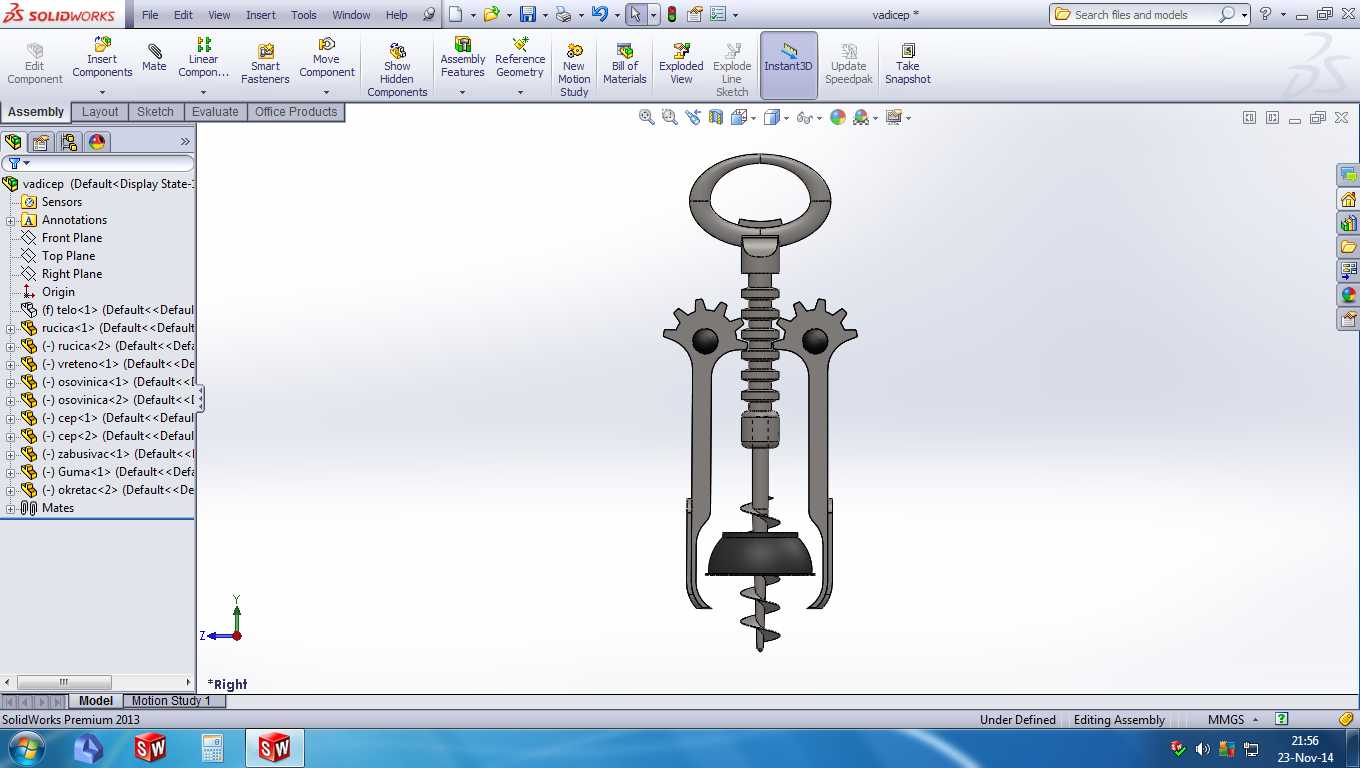
Task: Select Origin in feature tree
Action: coord(58,292)
